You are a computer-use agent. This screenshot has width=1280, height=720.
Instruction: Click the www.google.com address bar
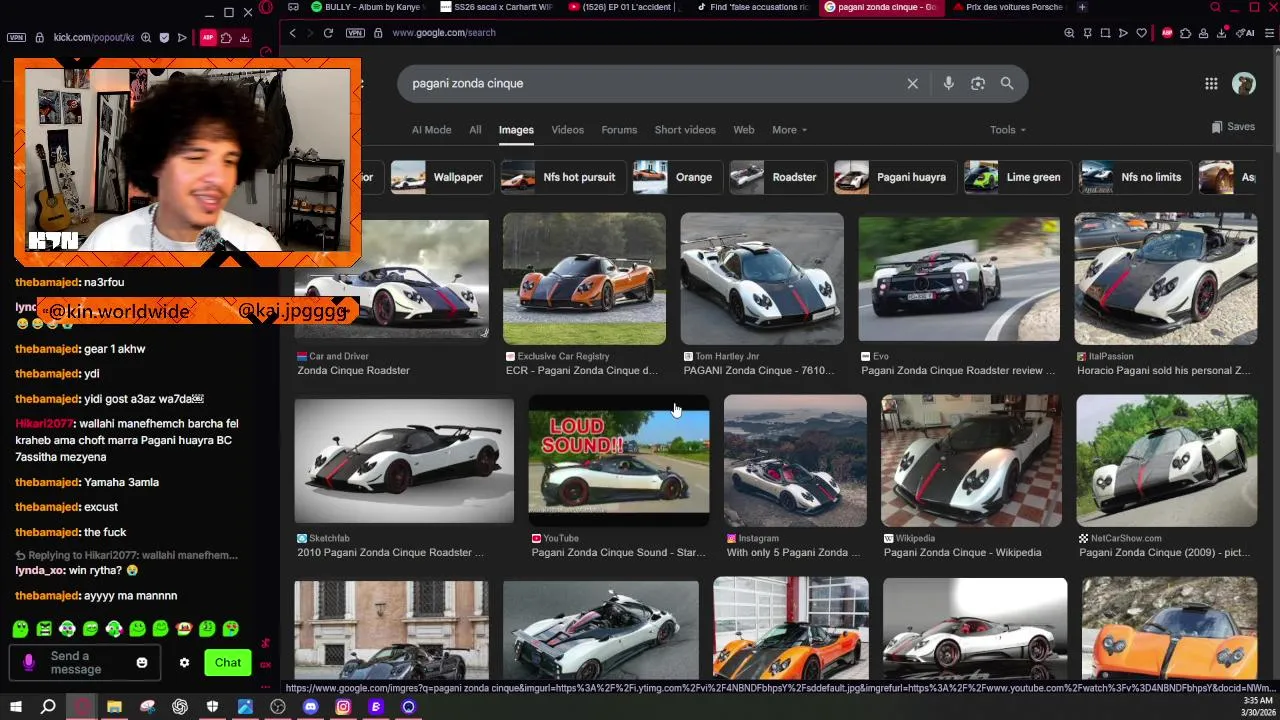[x=443, y=33]
